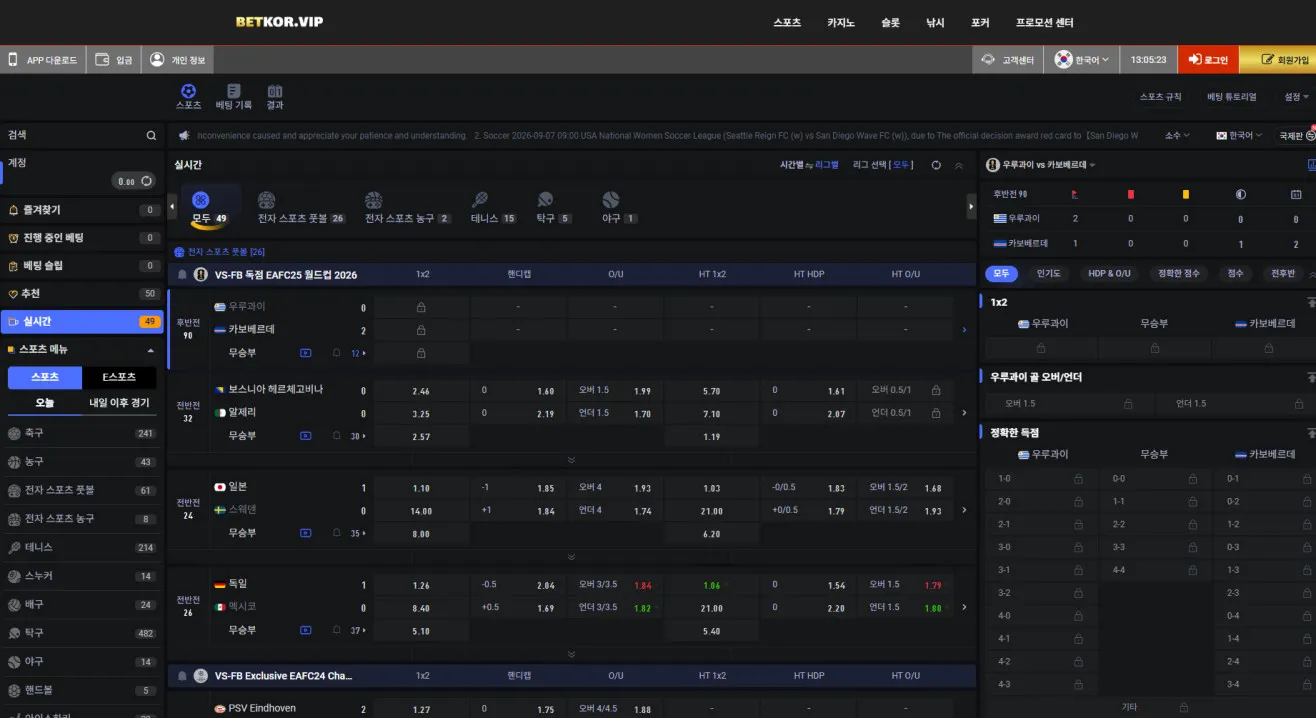The image size is (1316, 718).
Task: Toggle alert bell for 보스니아 헤르체고비나 match
Action: (x=337, y=436)
